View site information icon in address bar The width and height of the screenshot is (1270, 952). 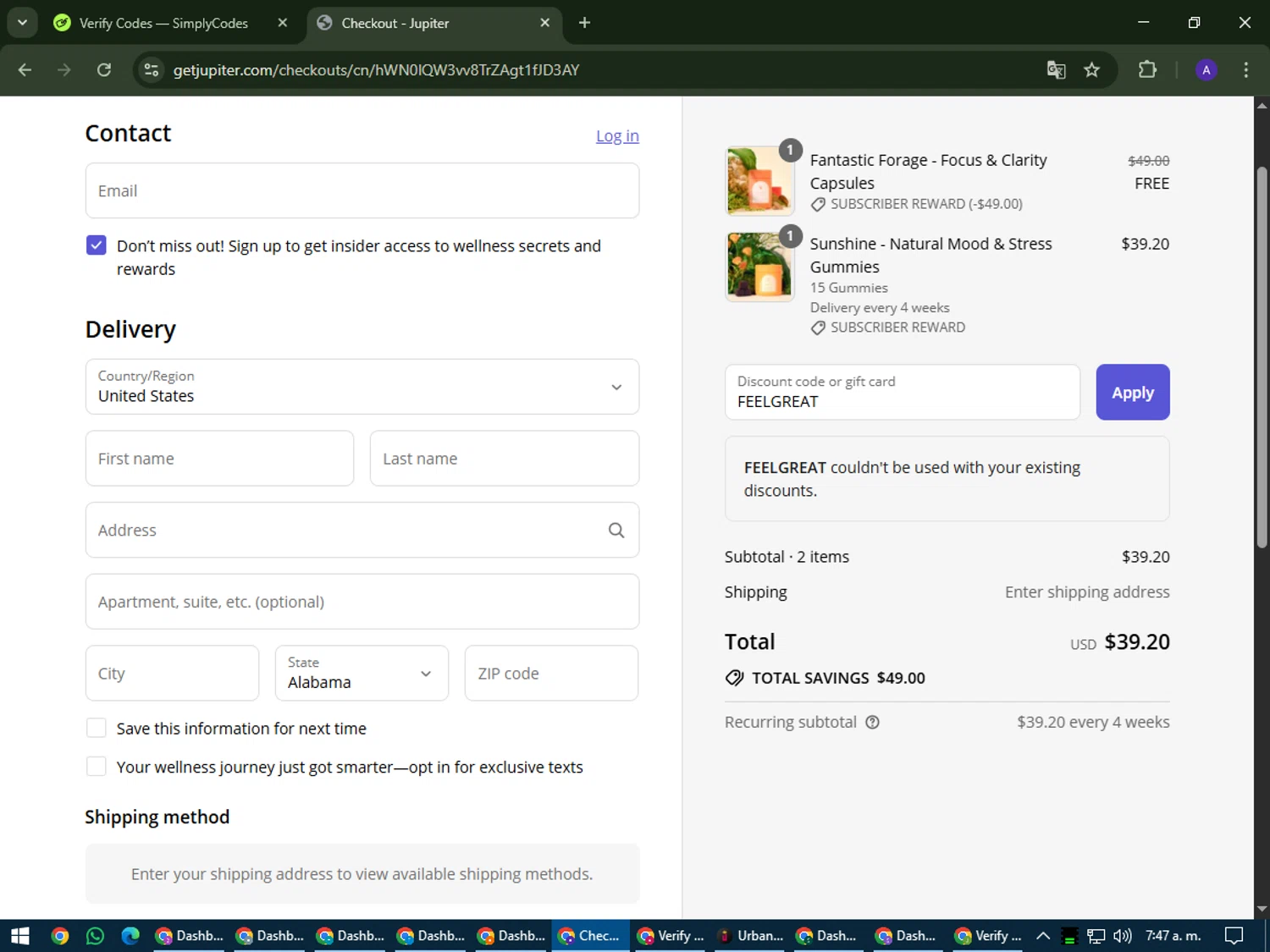click(152, 70)
